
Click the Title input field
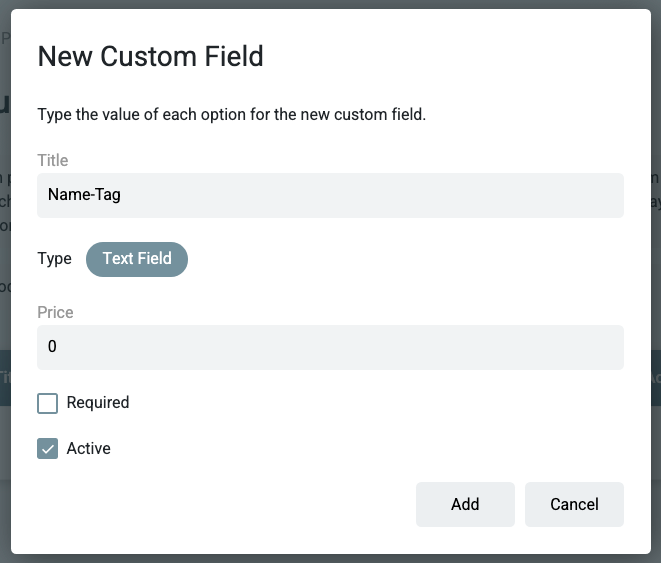coord(330,195)
